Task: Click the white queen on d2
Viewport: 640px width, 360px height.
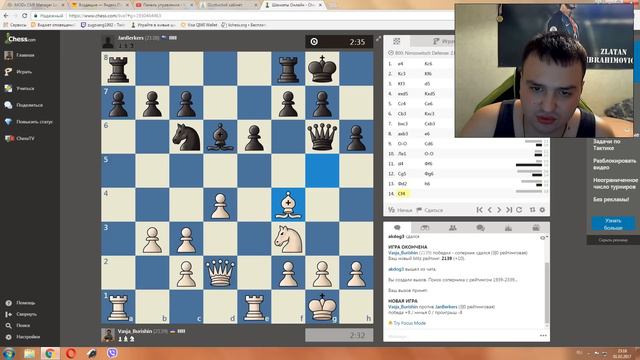Action: 220,273
